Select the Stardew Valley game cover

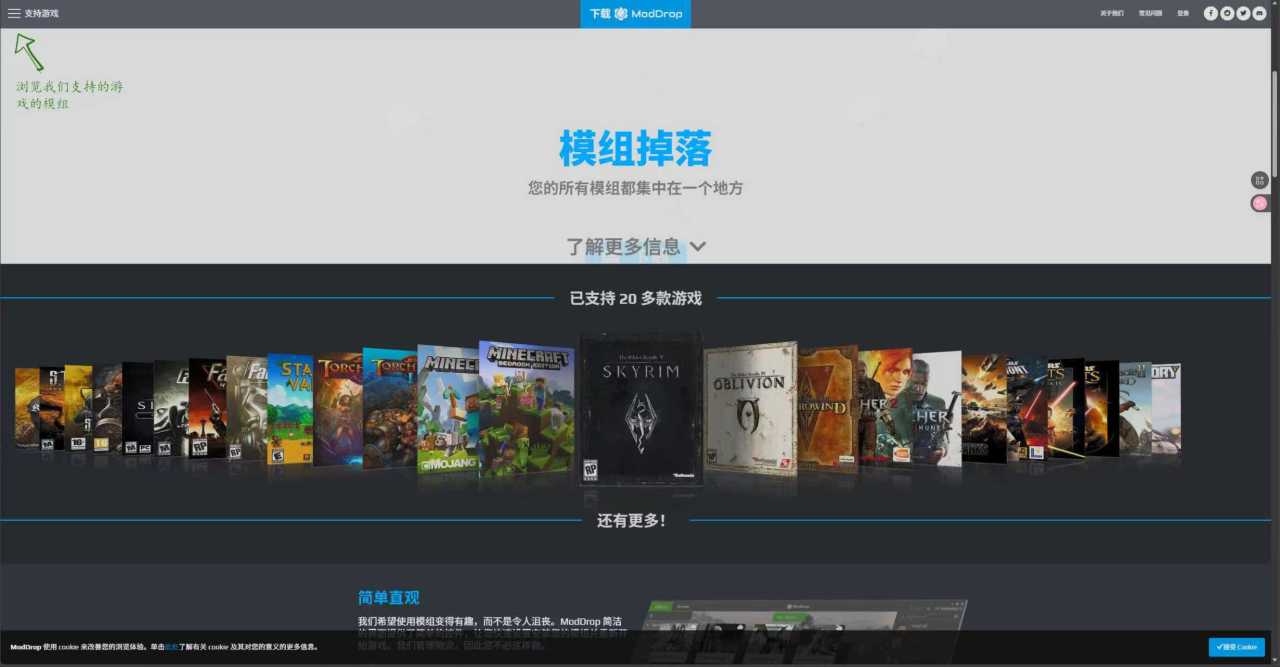290,410
